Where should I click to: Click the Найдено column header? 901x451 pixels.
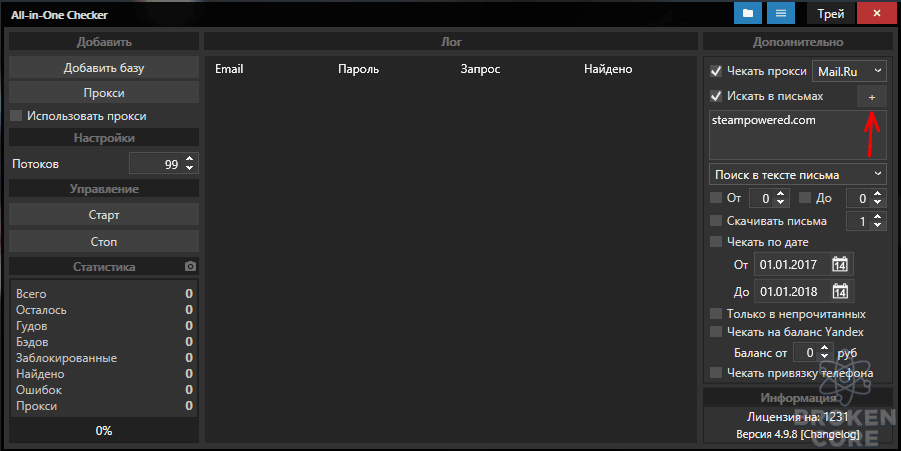[x=608, y=69]
